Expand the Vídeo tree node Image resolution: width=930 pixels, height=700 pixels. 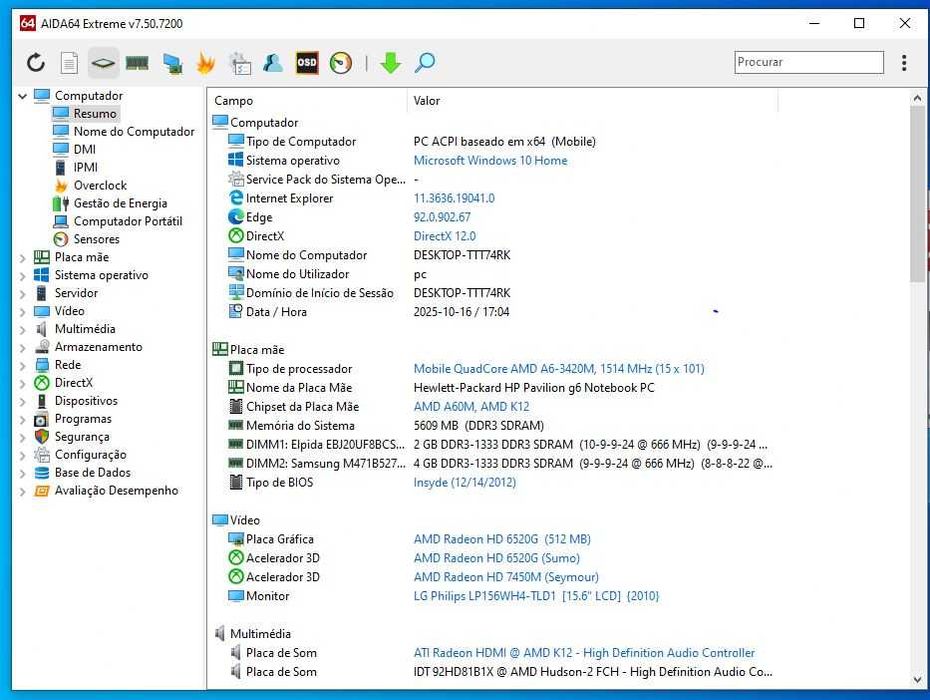pos(23,311)
